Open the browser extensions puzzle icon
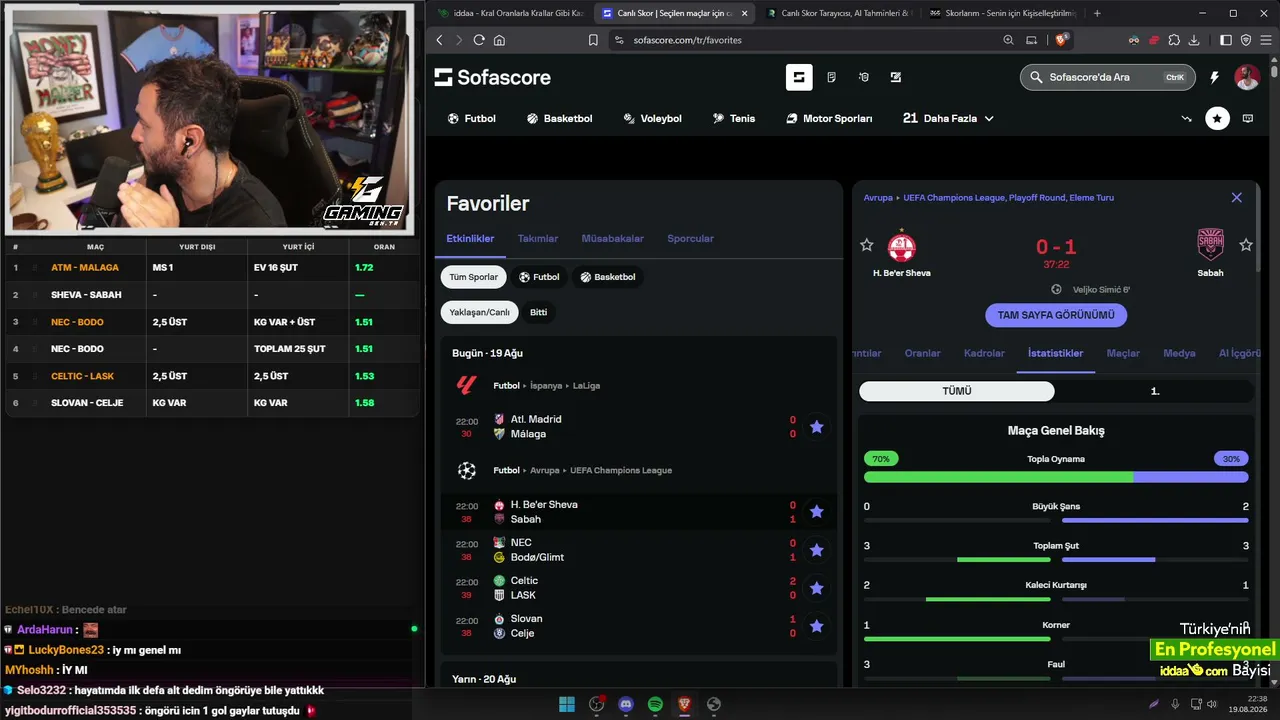The image size is (1280, 720). [x=1174, y=40]
